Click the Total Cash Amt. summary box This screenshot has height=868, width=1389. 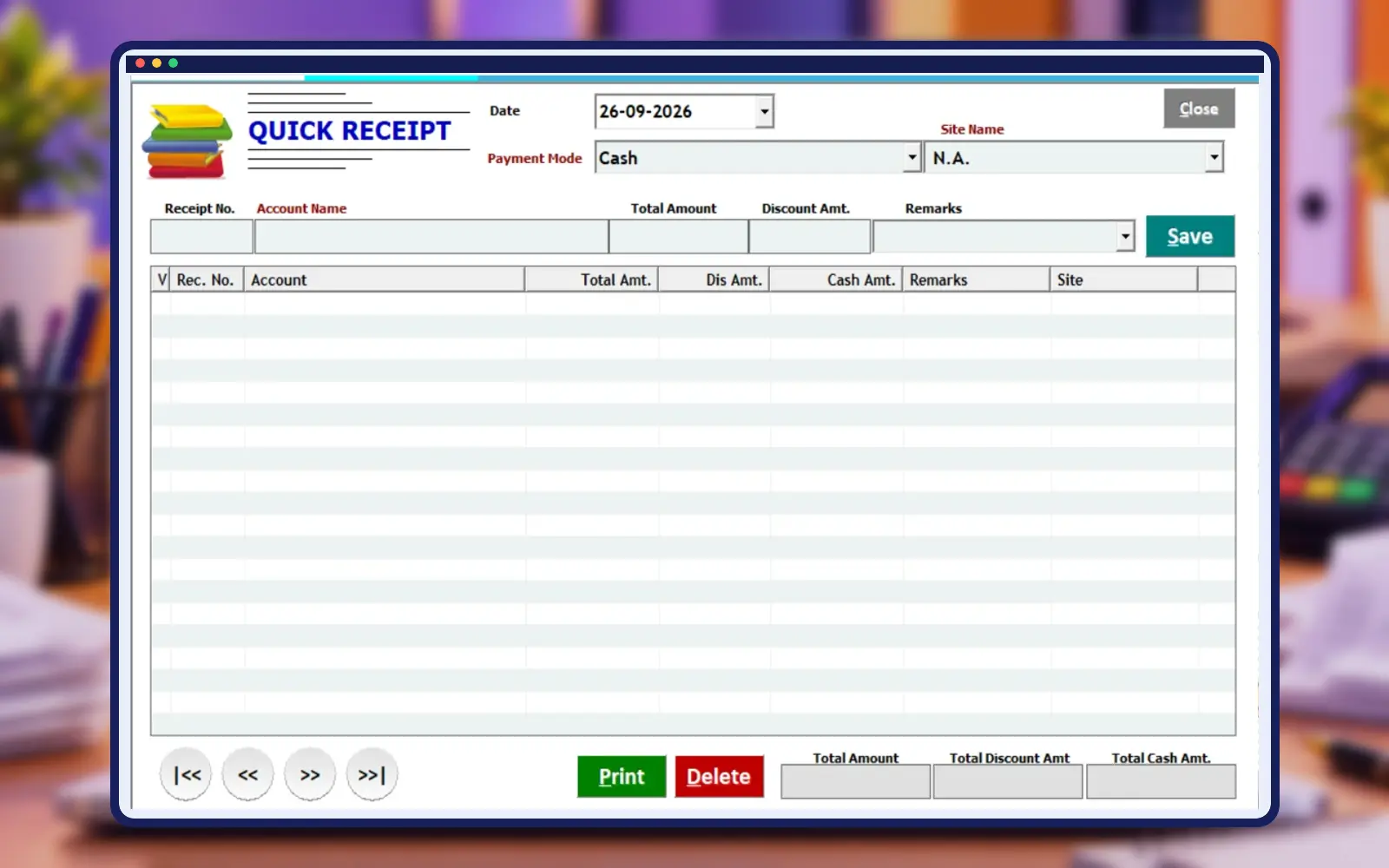pos(1161,781)
